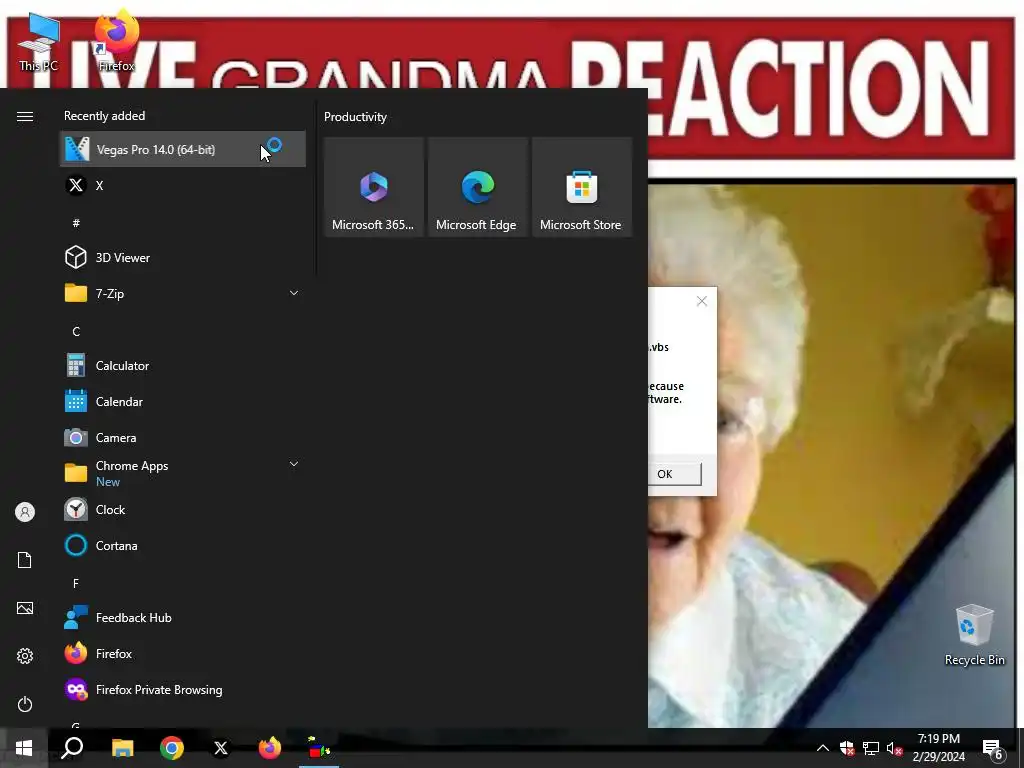
Task: Open the 7-Zip folder entry
Action: [182, 293]
